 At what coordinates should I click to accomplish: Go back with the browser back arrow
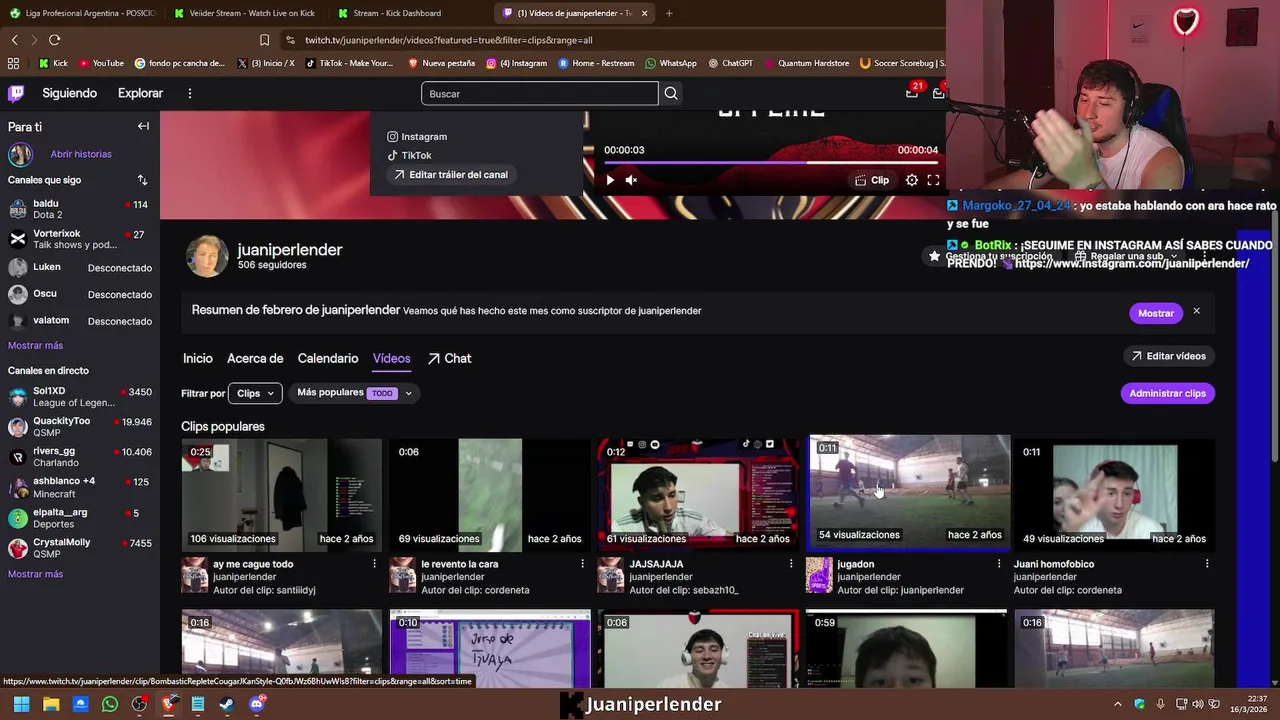click(x=14, y=40)
